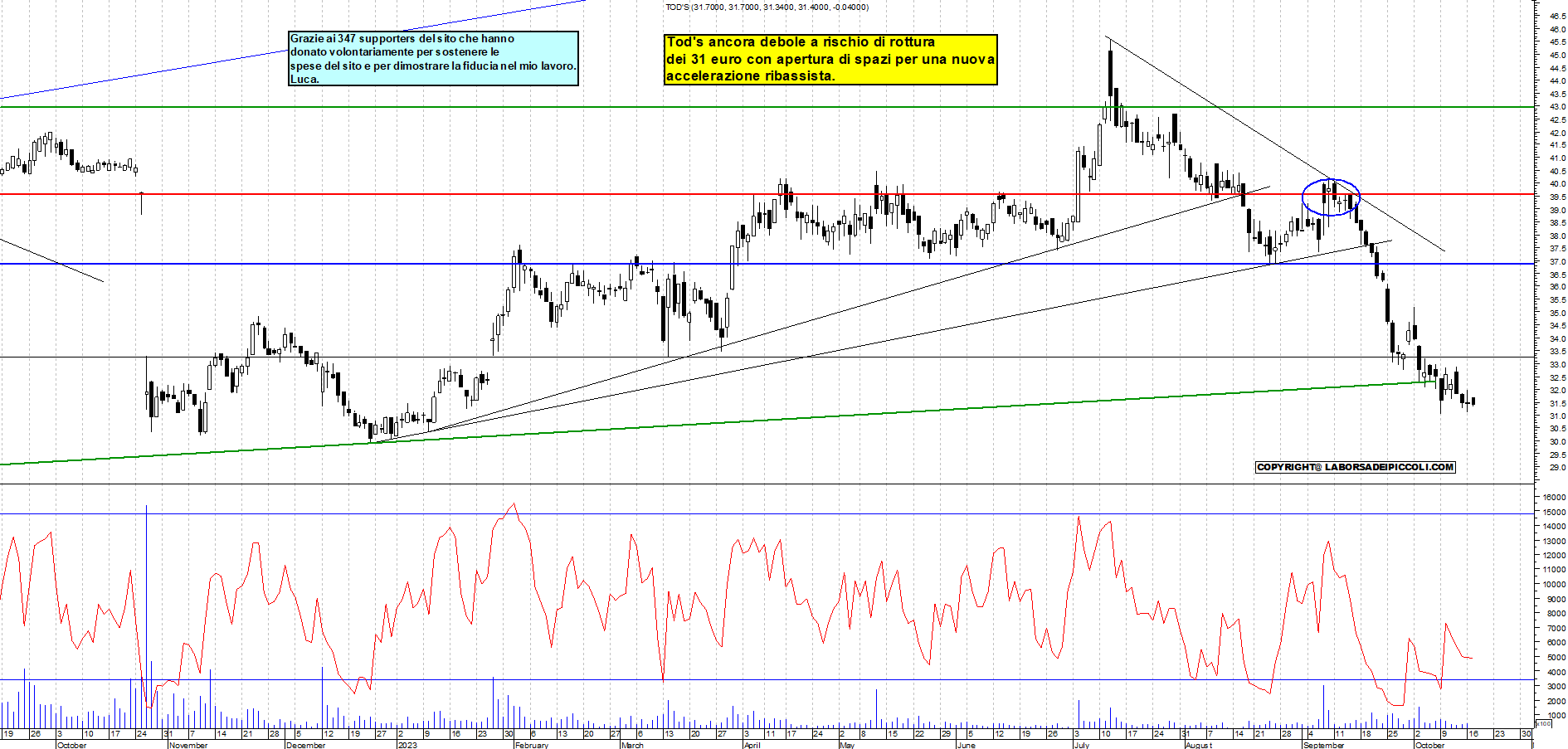Click the 33.0 value on the price scale
This screenshot has width=1568, height=749.
1557,364
